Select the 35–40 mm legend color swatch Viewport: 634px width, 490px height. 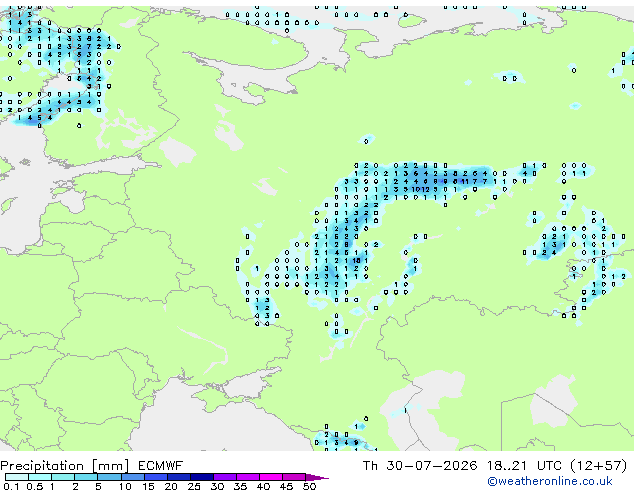point(247,477)
